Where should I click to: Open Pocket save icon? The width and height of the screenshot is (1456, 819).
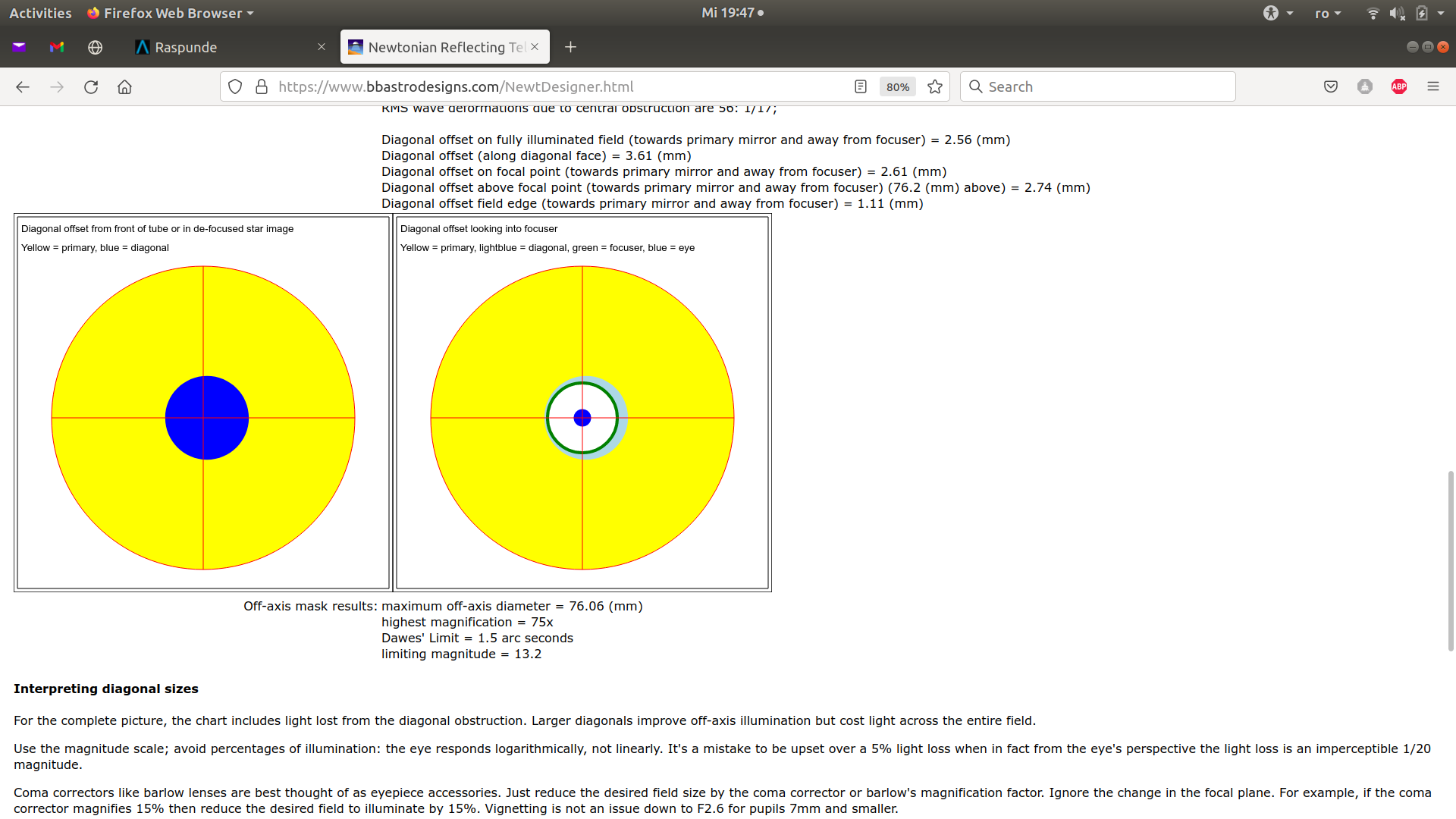pyautogui.click(x=1330, y=86)
